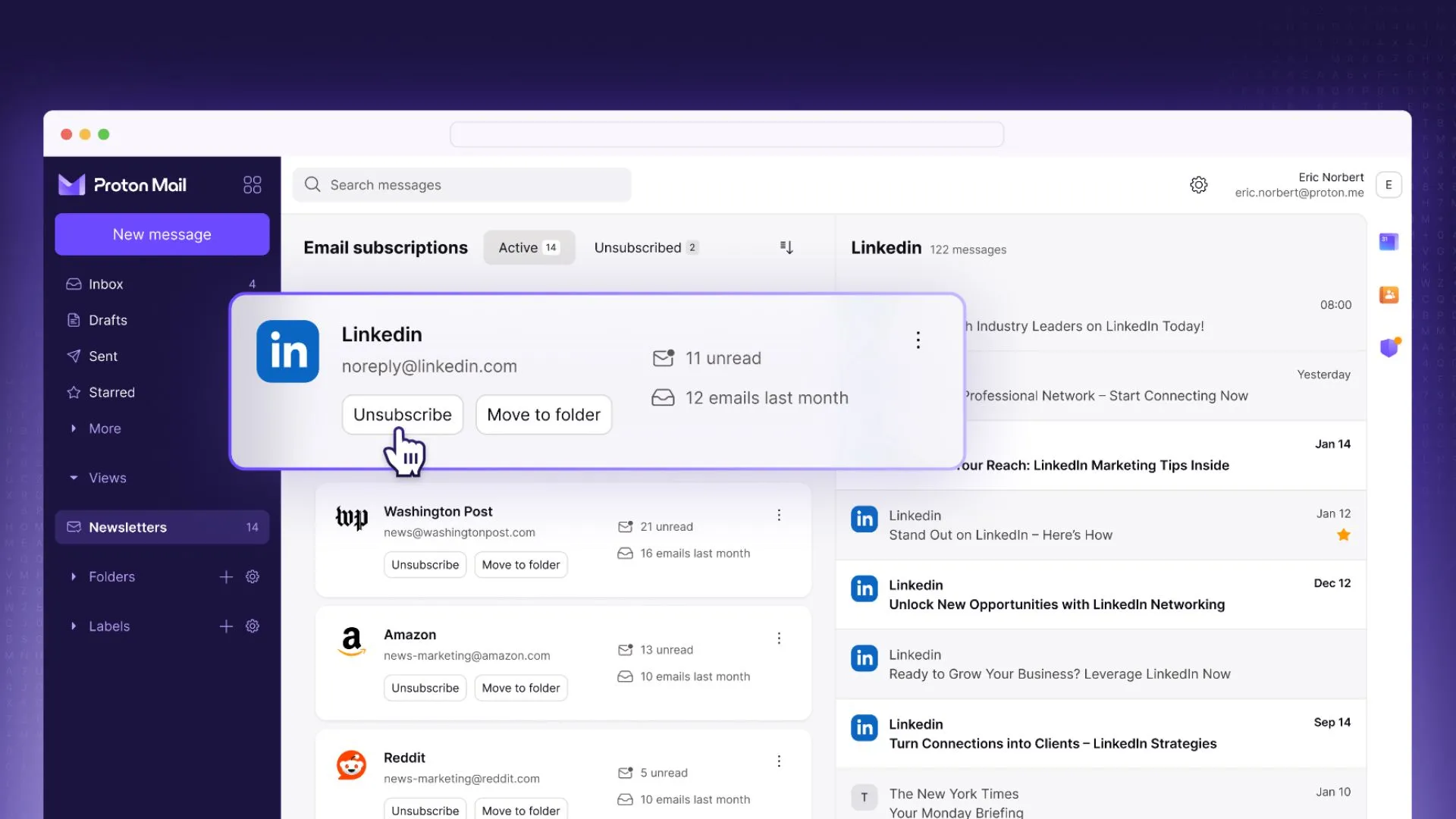Unsubscribe from LinkedIn emails

coord(402,414)
